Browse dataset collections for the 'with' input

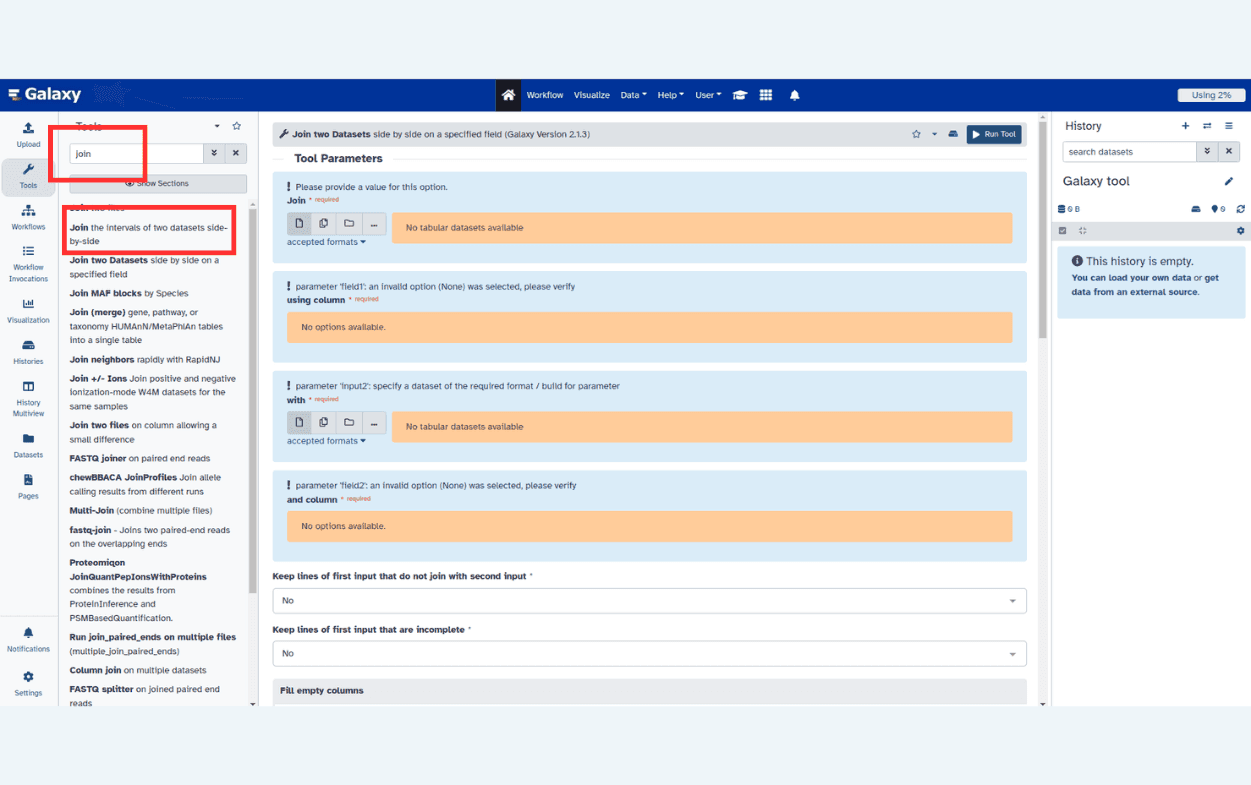(x=348, y=422)
